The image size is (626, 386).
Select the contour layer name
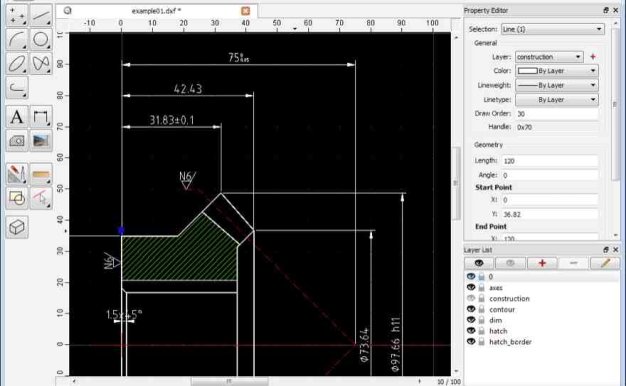tap(502, 309)
